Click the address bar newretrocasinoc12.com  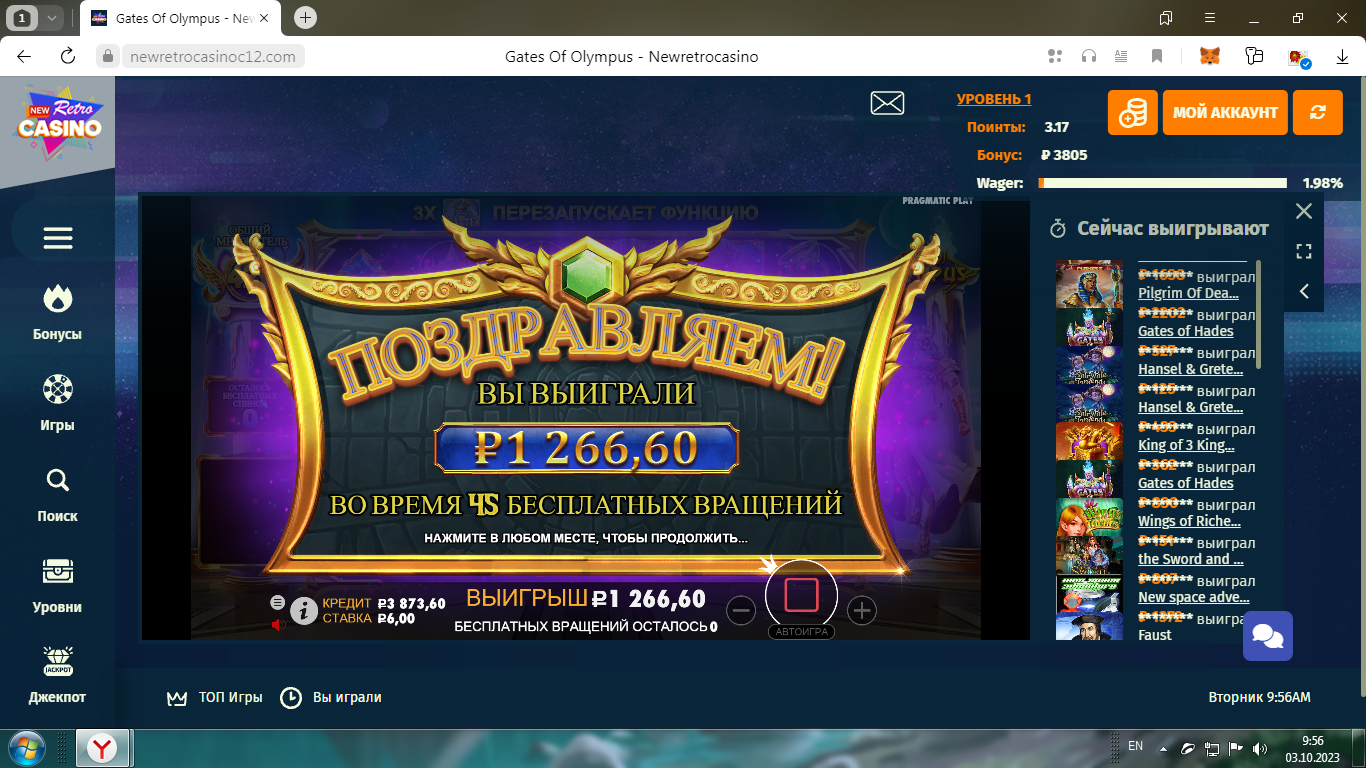pyautogui.click(x=213, y=57)
